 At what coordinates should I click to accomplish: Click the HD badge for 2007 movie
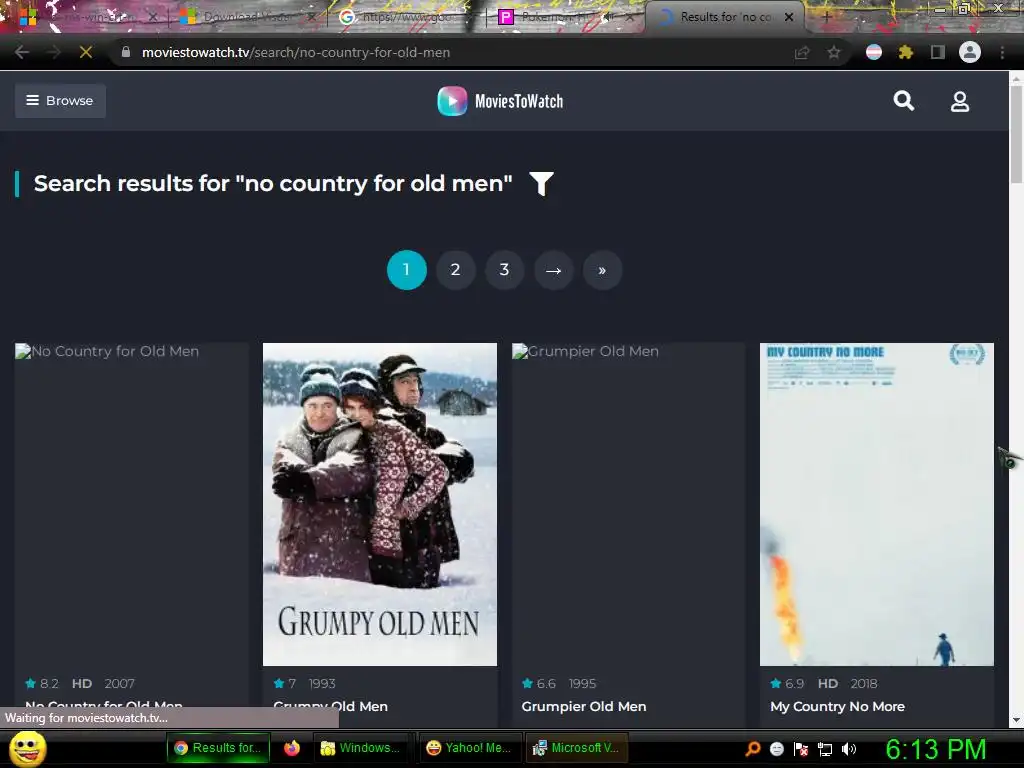pyautogui.click(x=82, y=683)
